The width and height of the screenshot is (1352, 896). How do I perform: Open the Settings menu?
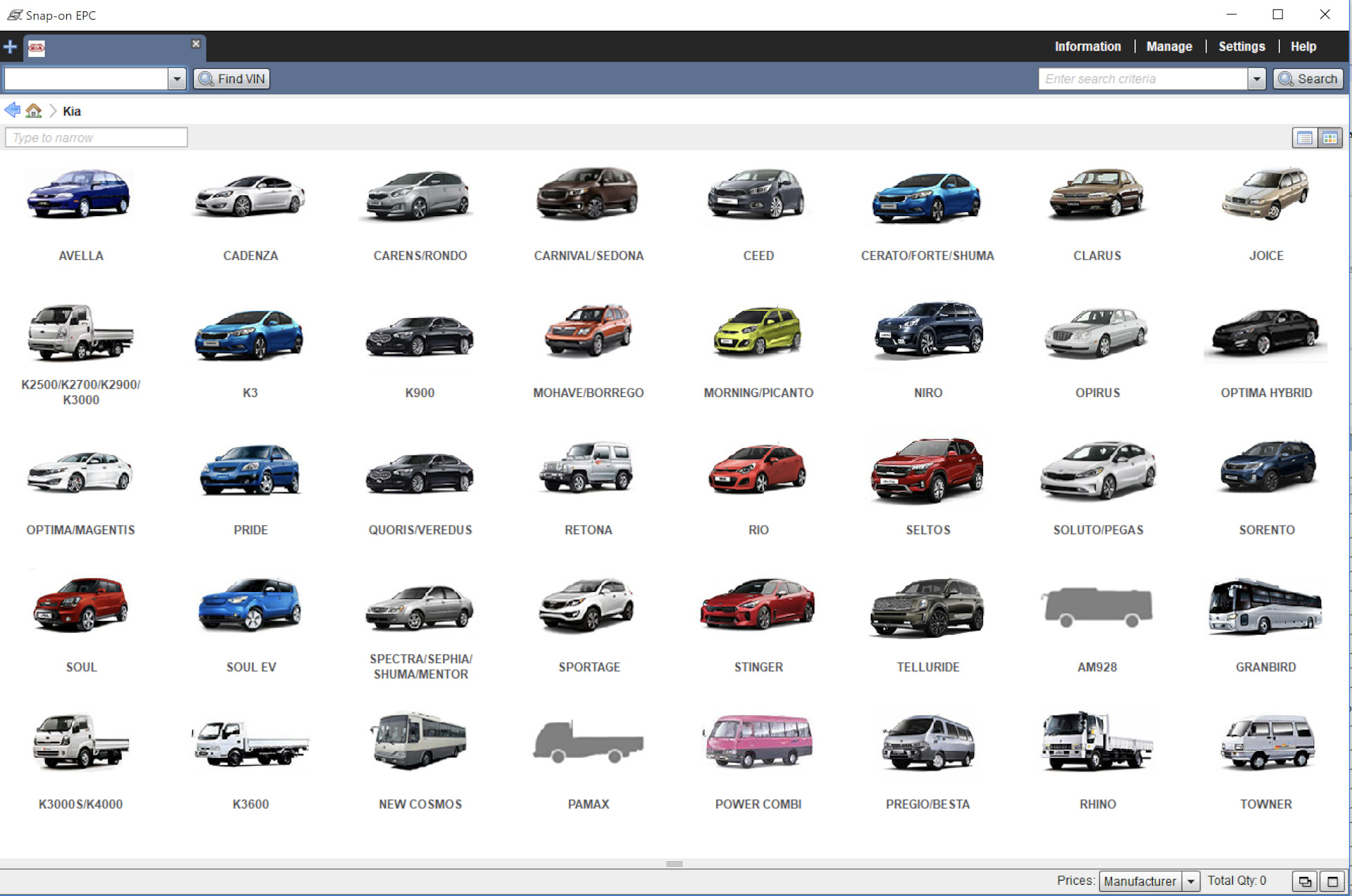(1241, 46)
